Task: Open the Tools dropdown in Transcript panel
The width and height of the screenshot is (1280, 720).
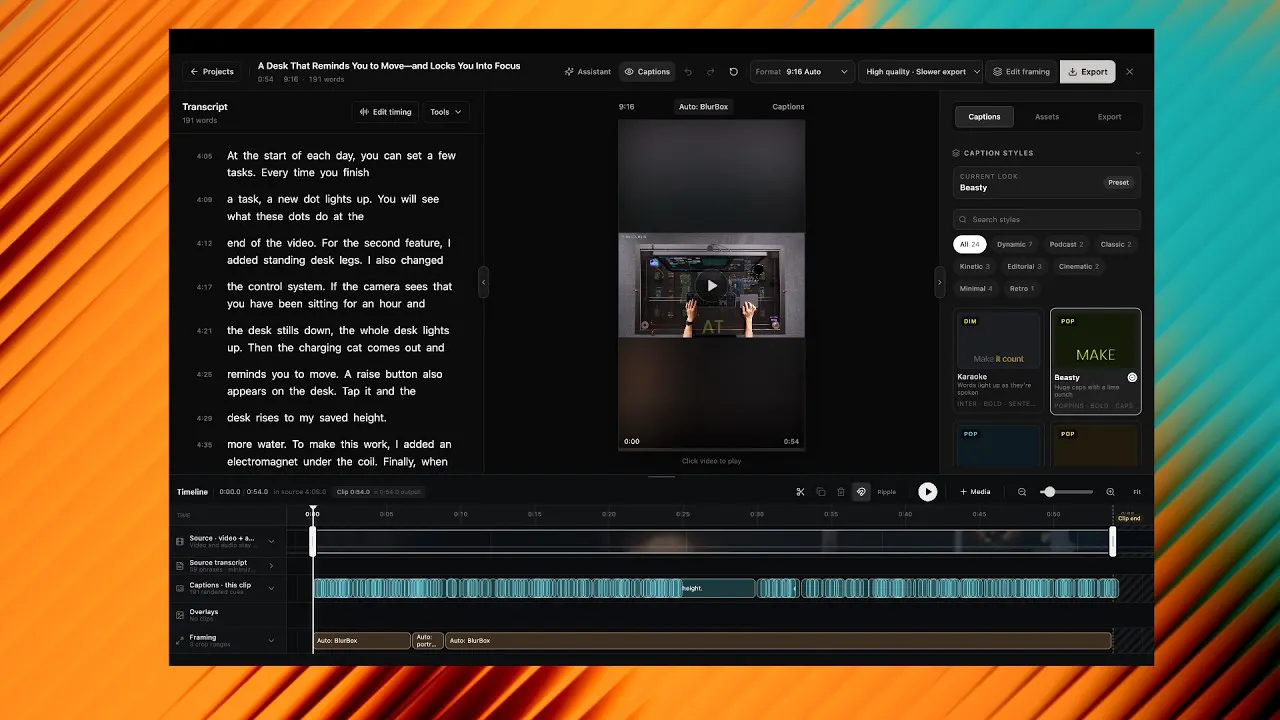Action: point(446,112)
